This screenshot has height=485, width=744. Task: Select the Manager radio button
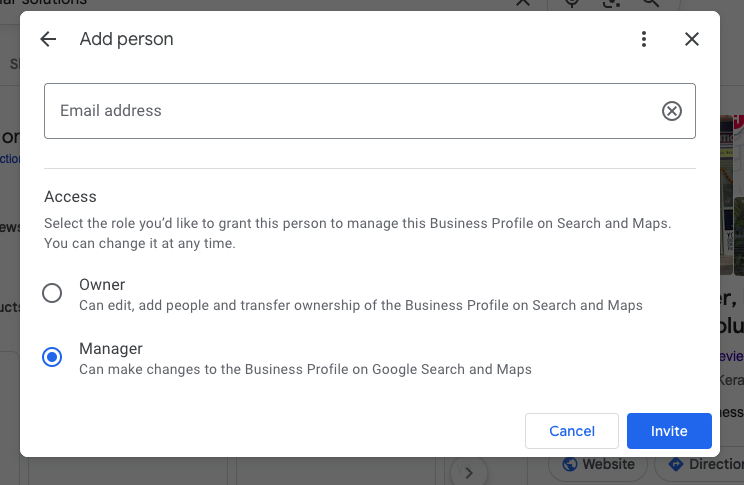[x=52, y=357]
